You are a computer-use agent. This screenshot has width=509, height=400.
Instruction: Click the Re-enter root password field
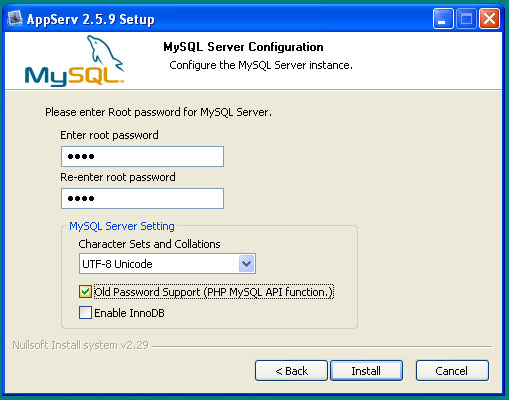142,198
